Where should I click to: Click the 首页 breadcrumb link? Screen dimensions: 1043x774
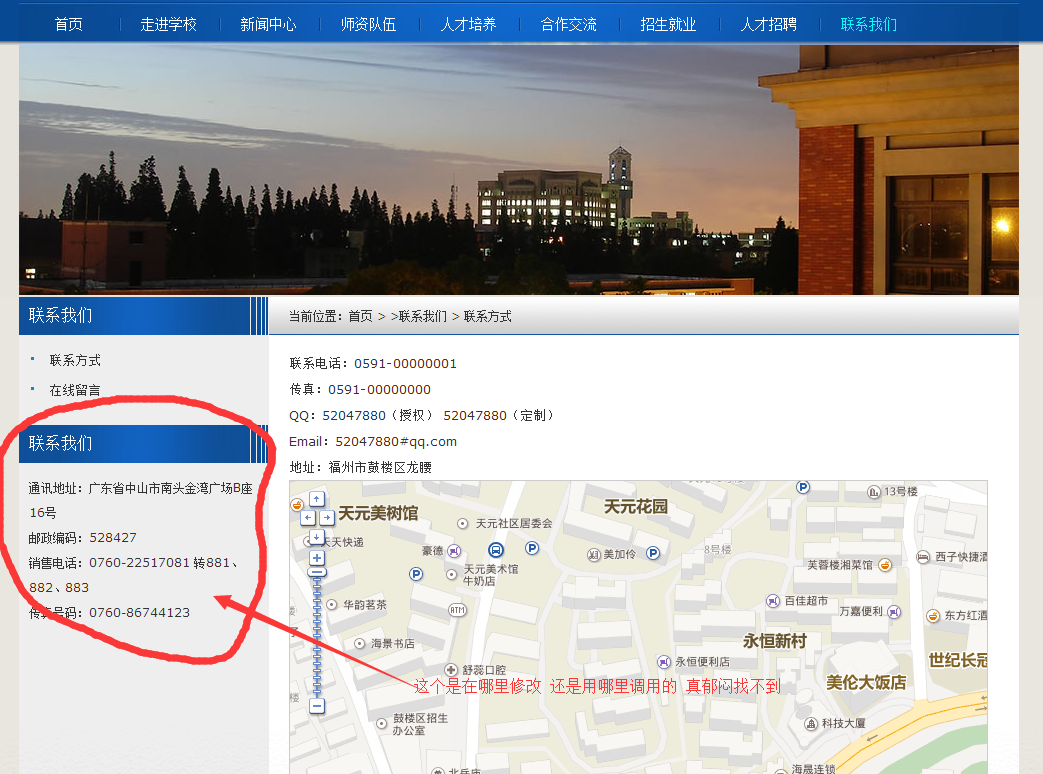[x=360, y=316]
